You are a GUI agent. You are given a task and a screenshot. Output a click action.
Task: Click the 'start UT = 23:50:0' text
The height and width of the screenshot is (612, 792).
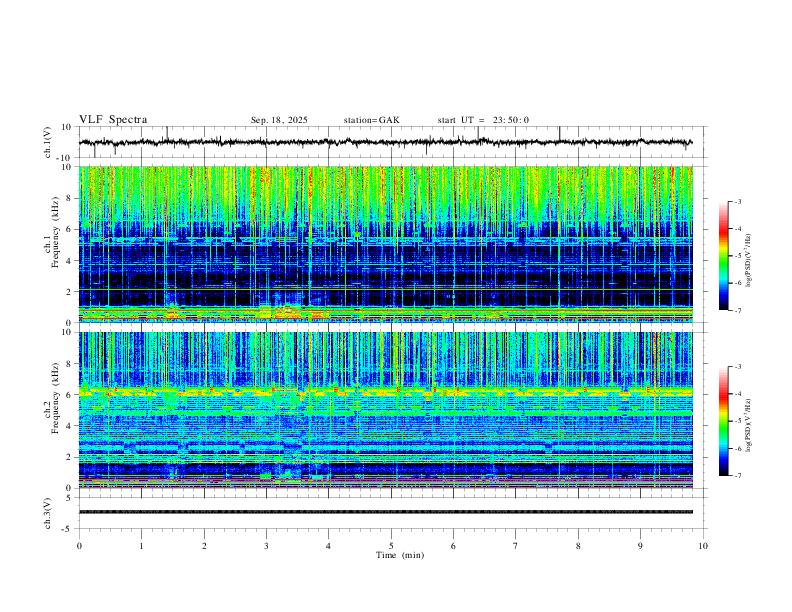pyautogui.click(x=483, y=120)
